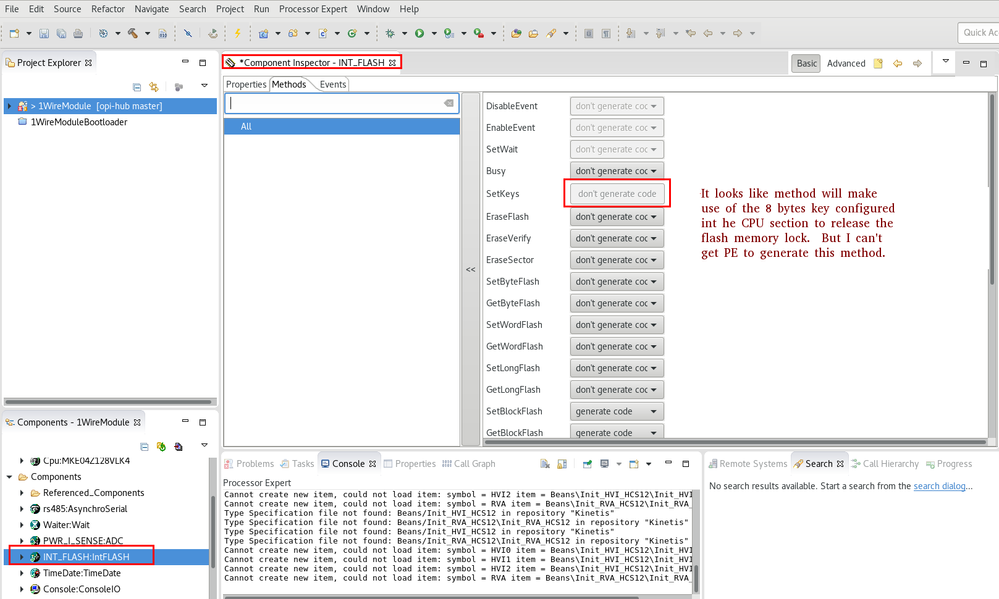Click the SetKeys don't generate code button
This screenshot has height=599, width=999.
[617, 194]
